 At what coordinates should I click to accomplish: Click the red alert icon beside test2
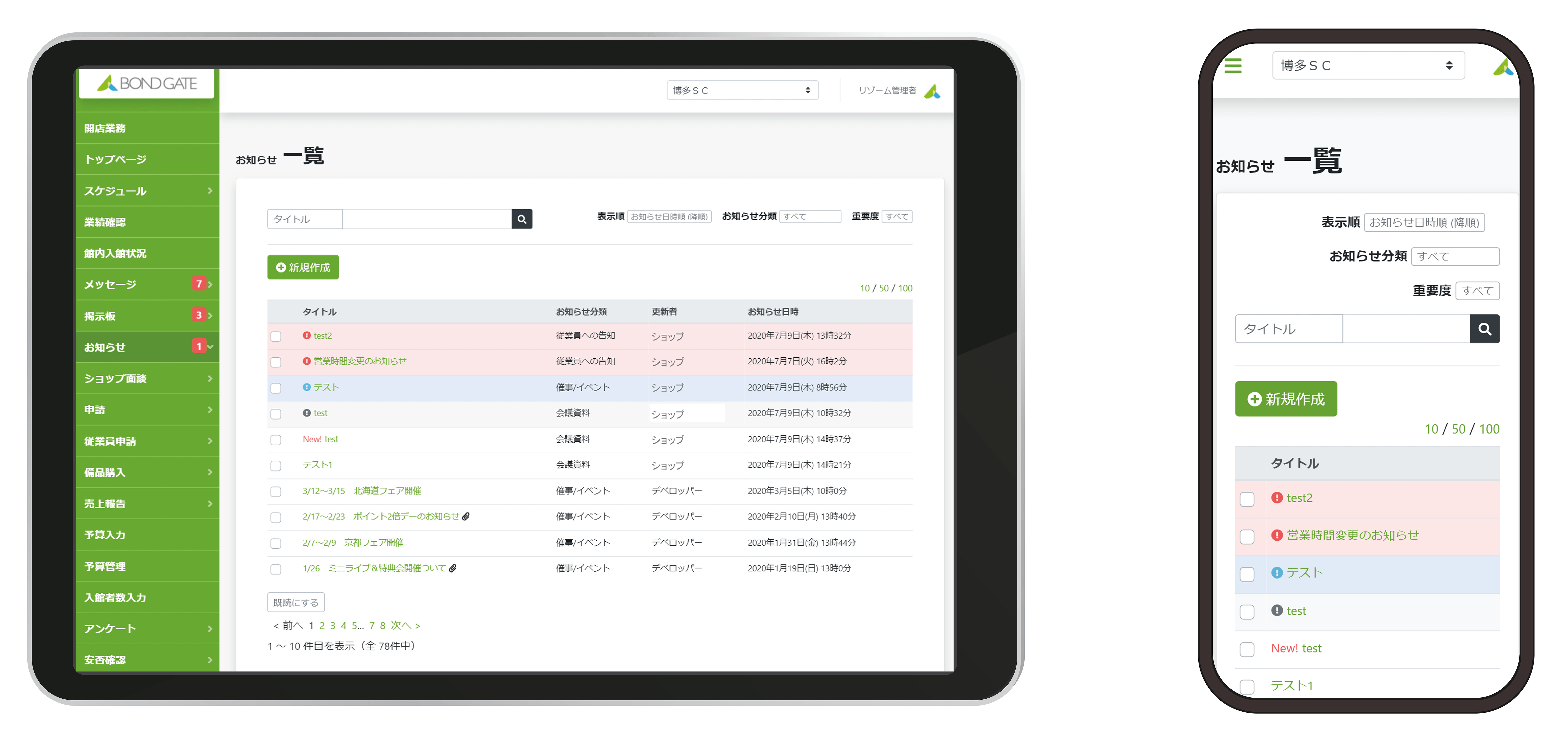coord(307,335)
